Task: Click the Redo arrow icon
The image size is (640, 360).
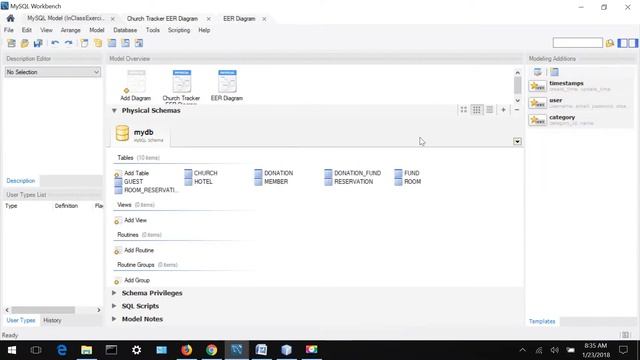Action: pos(69,43)
